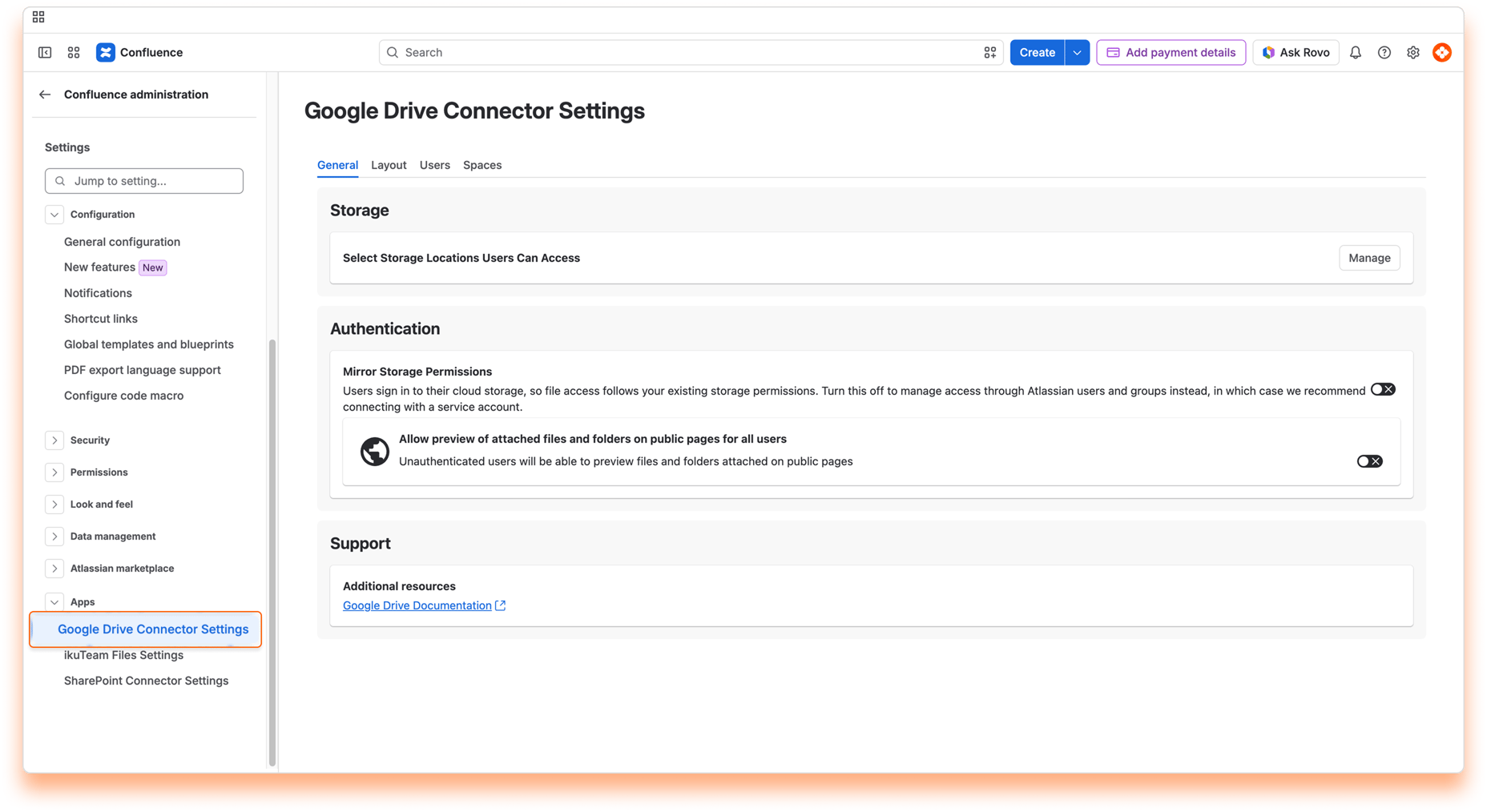The image size is (1487, 812).
Task: Click the blue Create button
Action: (x=1037, y=52)
